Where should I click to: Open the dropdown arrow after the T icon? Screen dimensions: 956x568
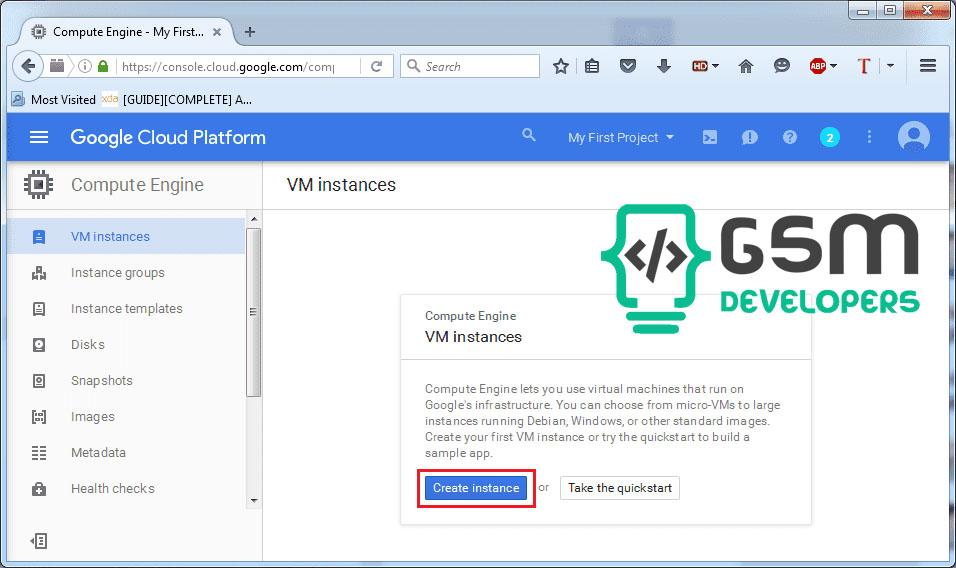891,65
